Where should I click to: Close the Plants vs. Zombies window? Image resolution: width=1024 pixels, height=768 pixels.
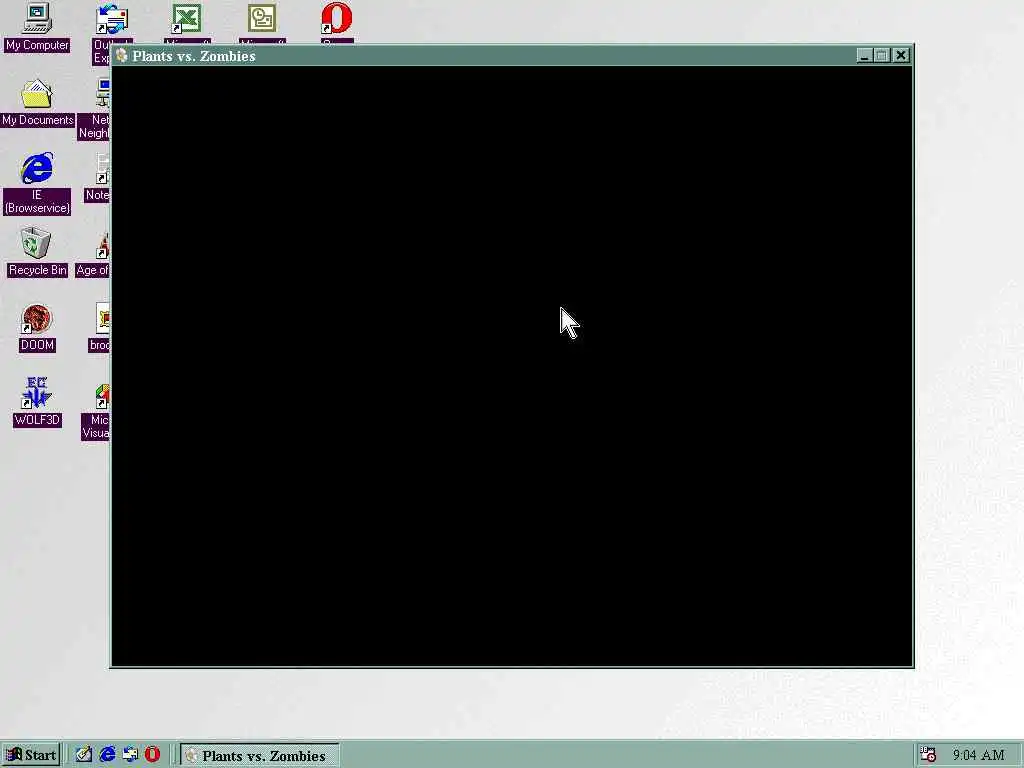[x=901, y=56]
